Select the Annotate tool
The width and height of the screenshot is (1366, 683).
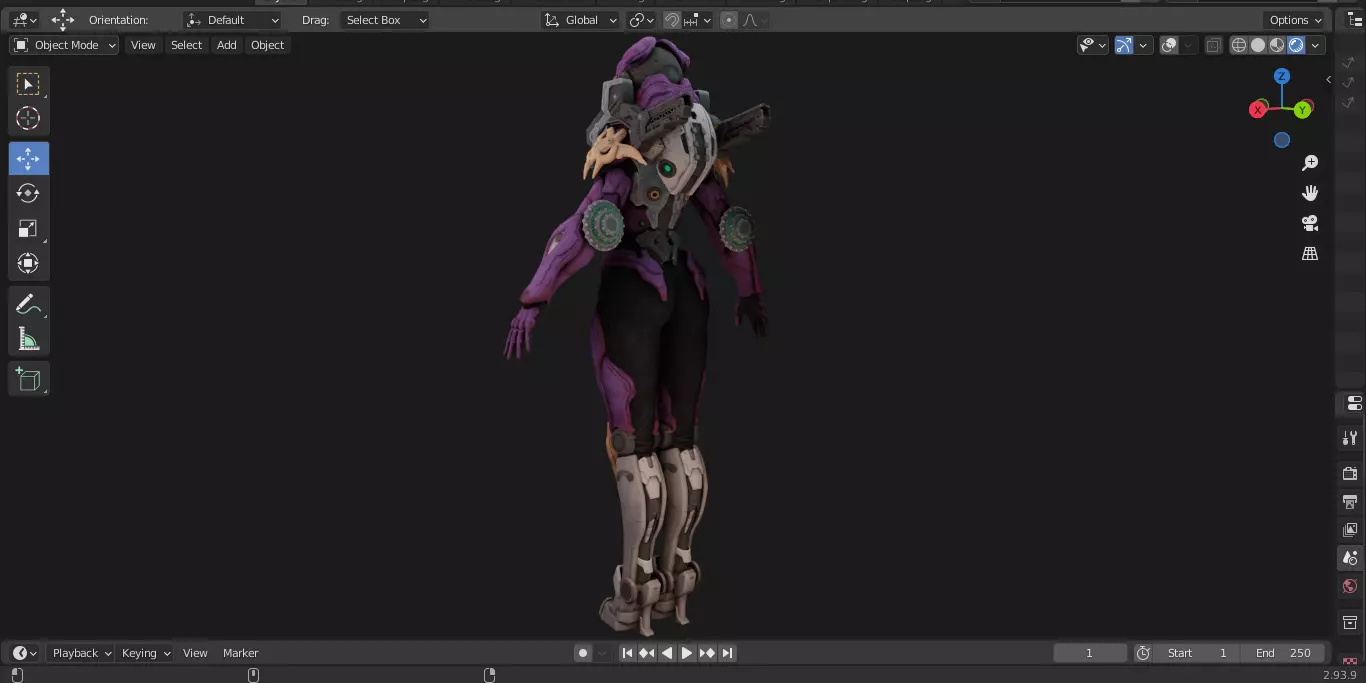click(x=28, y=305)
